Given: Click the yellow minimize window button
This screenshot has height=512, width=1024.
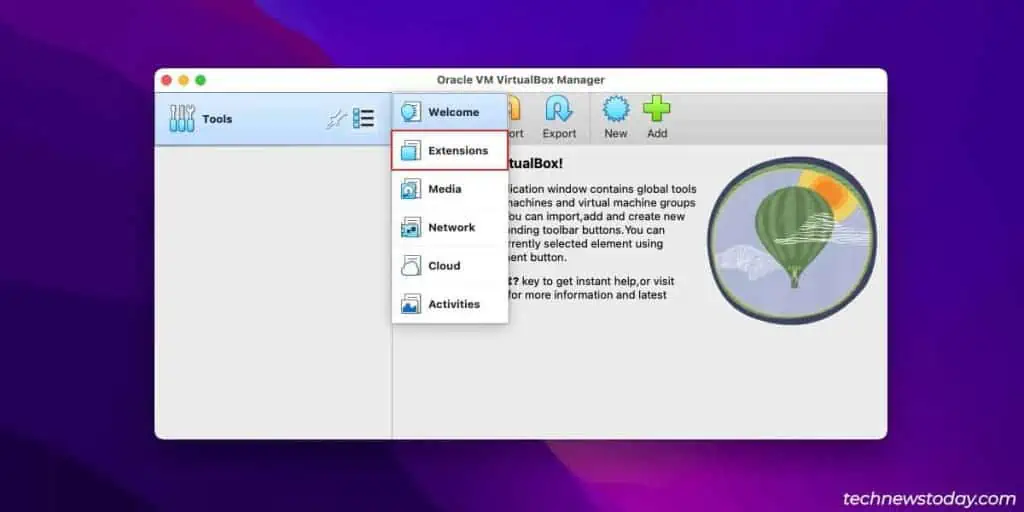Looking at the screenshot, I should pyautogui.click(x=184, y=80).
